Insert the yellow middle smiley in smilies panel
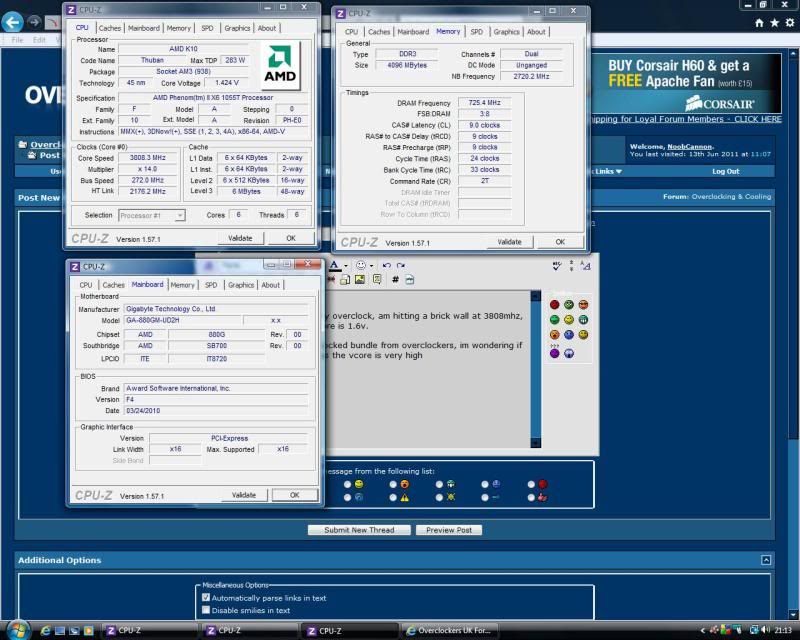Screen dimensions: 800x640 (569, 320)
